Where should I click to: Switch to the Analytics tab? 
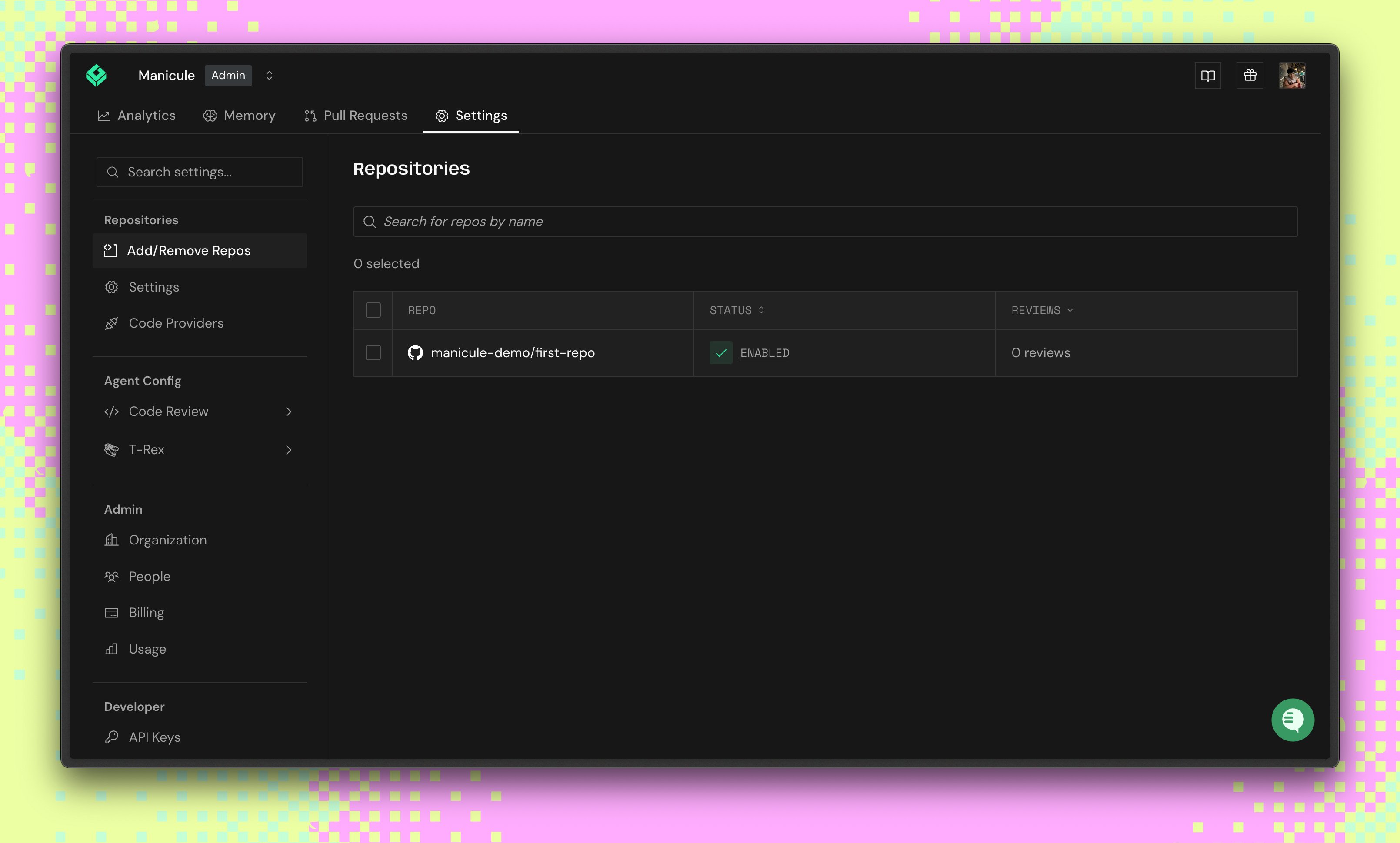click(x=137, y=116)
